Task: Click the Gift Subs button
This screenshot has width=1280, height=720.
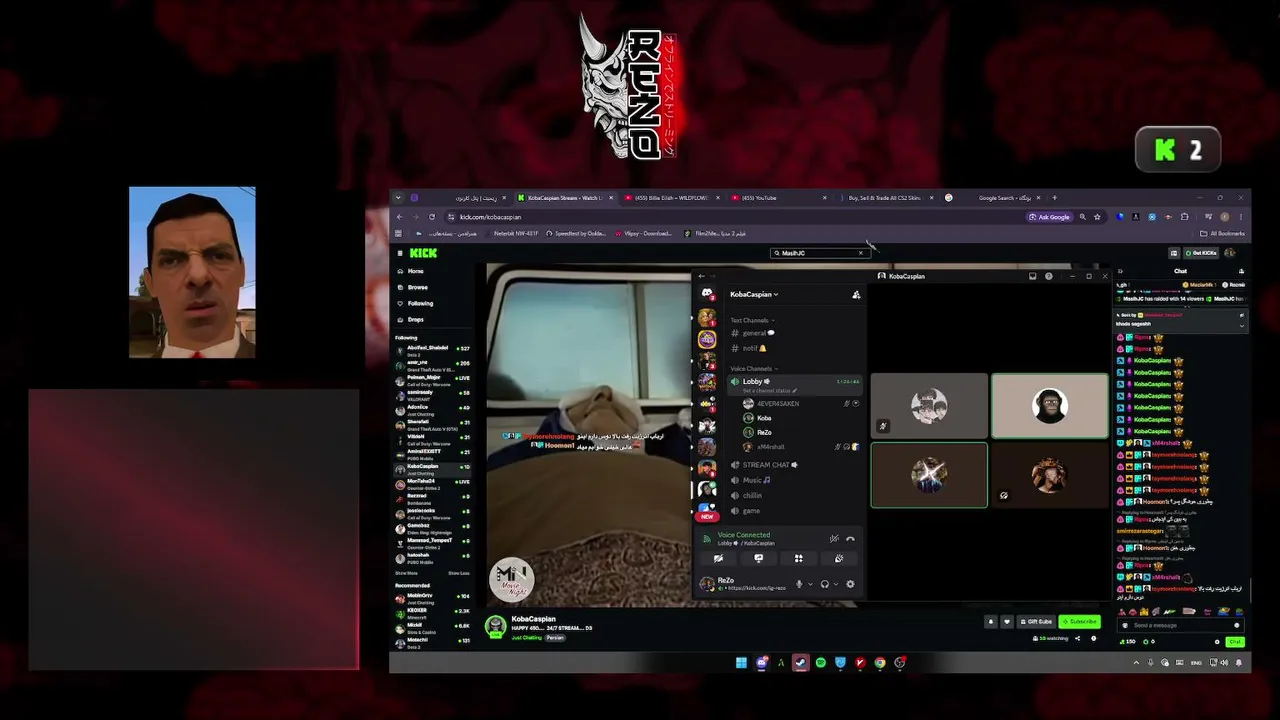Action: 1036,621
